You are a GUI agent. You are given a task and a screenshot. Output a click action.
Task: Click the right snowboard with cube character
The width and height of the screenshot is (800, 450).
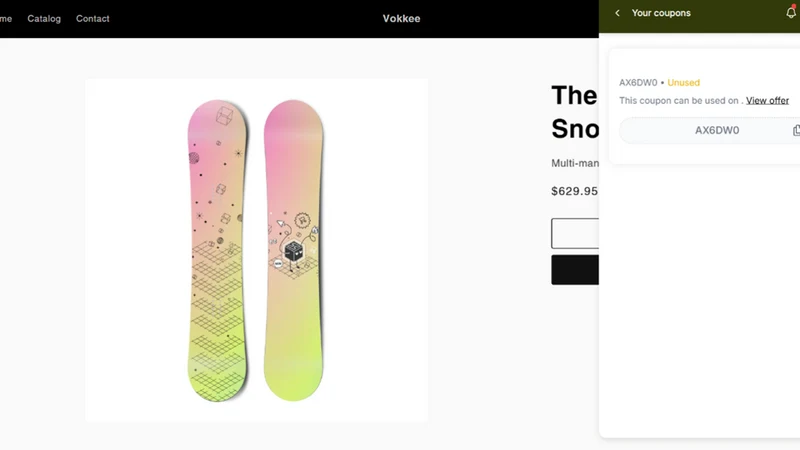point(293,251)
